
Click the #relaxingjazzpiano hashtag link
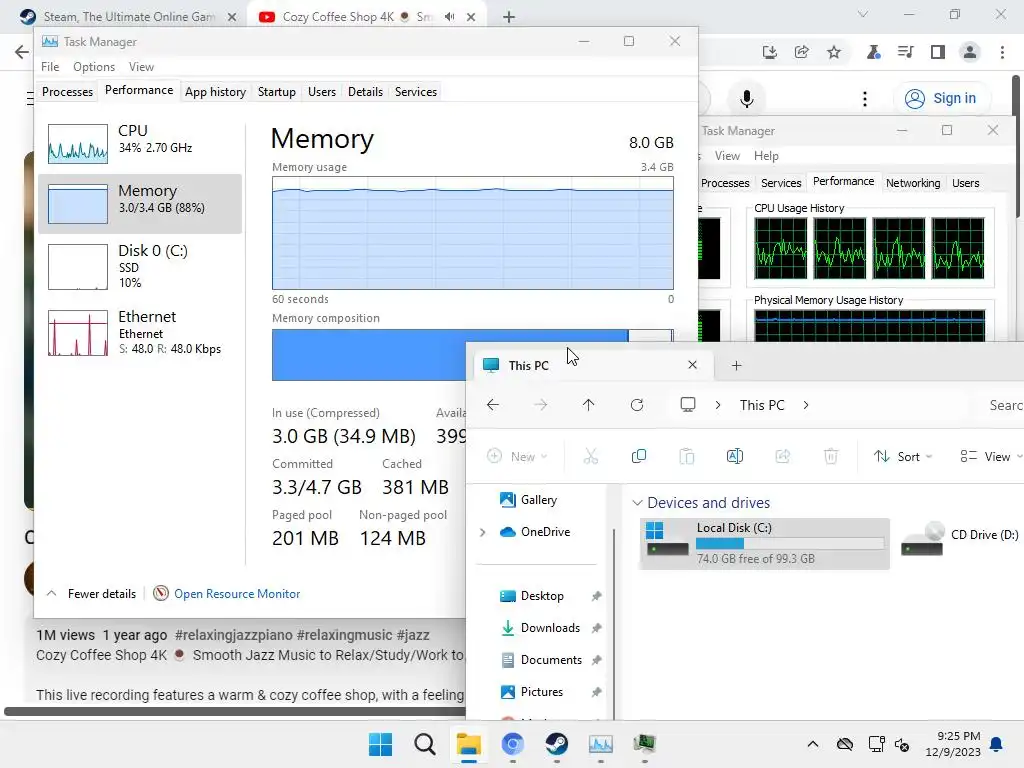pos(234,635)
